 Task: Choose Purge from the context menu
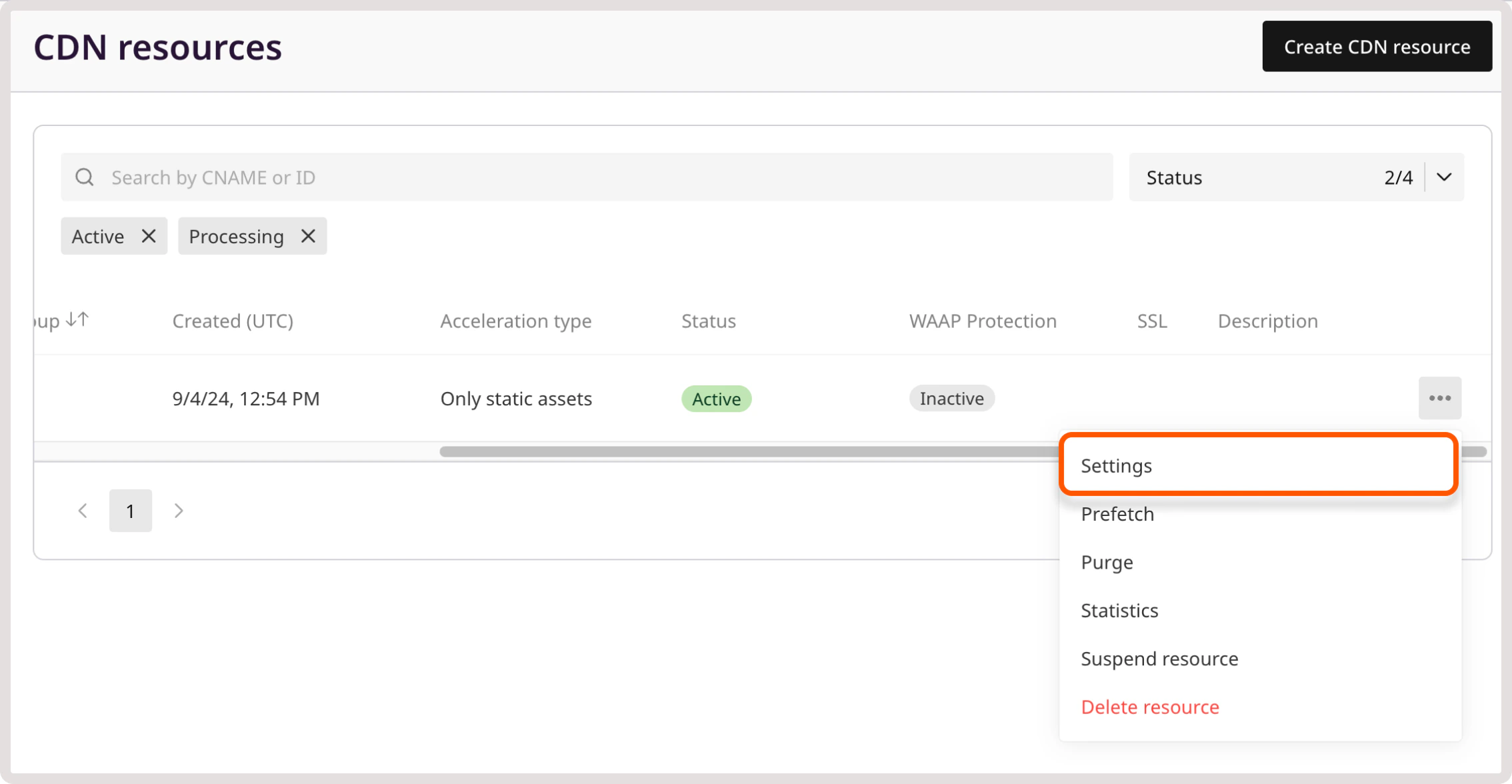(1107, 561)
